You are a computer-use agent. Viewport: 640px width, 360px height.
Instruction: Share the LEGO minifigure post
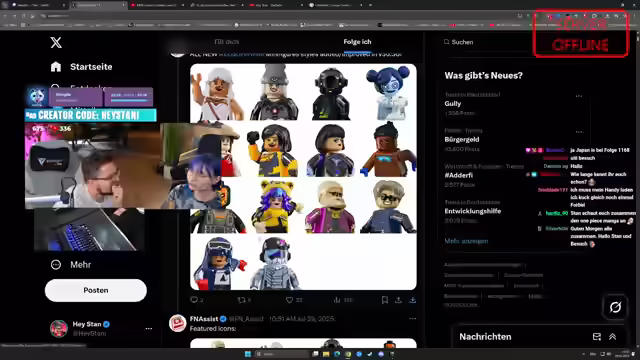coord(398,300)
